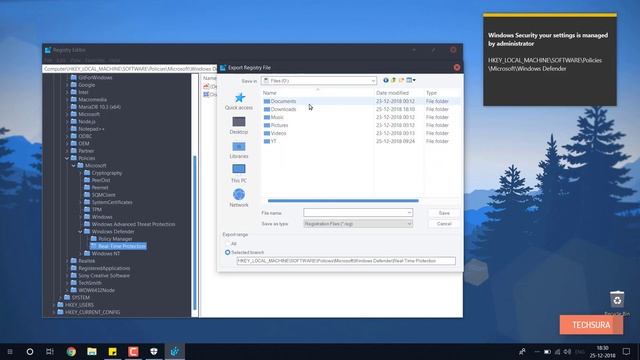This screenshot has width=640, height=360.
Task: Click the Cancel button
Action: click(444, 224)
